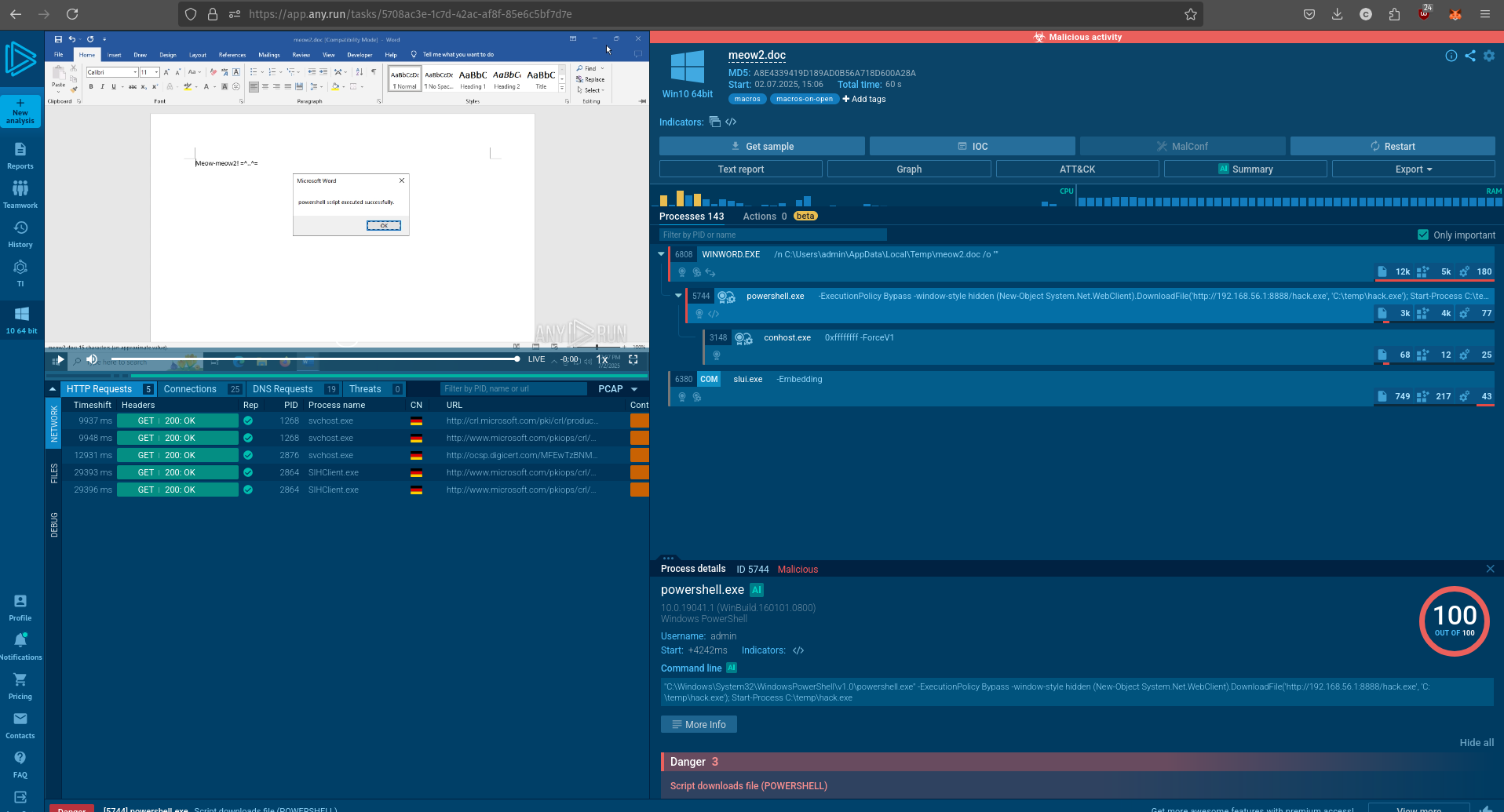Open task settings gear icon

[x=1489, y=56]
